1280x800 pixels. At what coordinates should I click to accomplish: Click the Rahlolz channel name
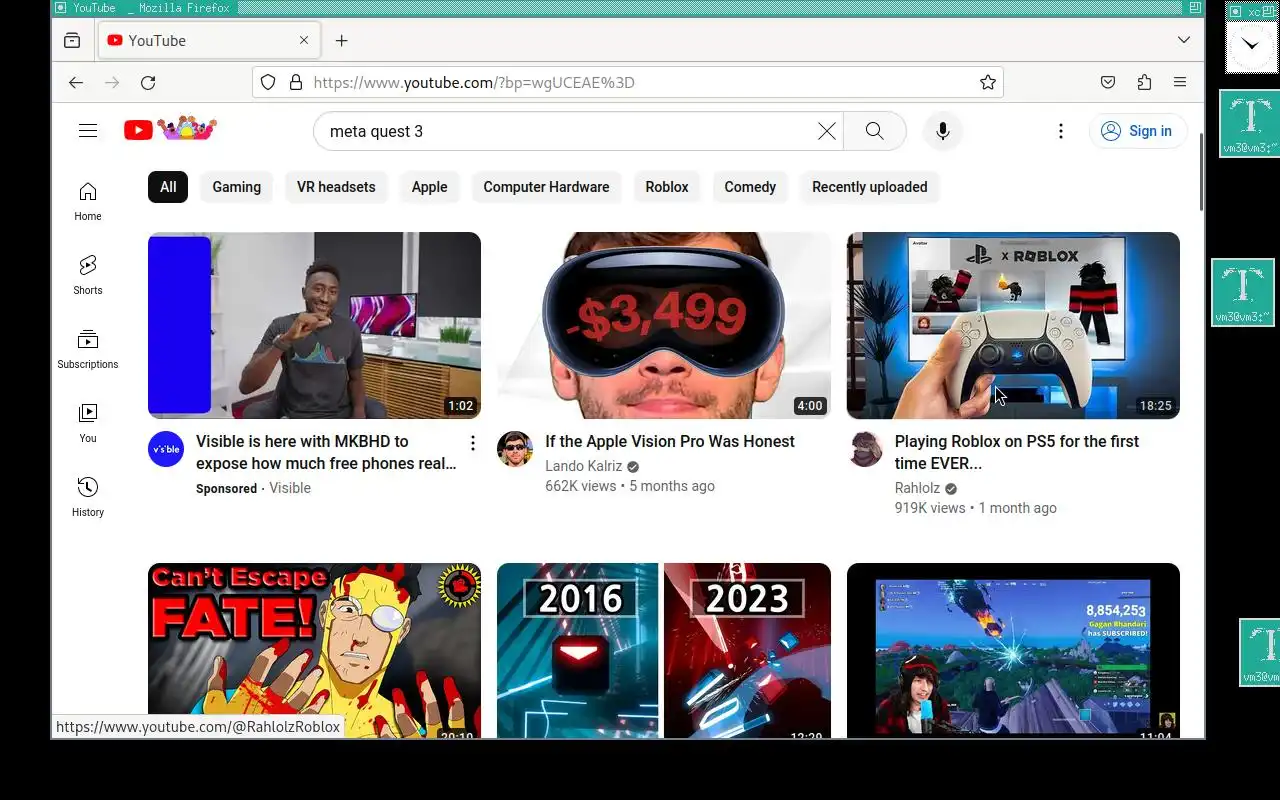[x=917, y=488]
